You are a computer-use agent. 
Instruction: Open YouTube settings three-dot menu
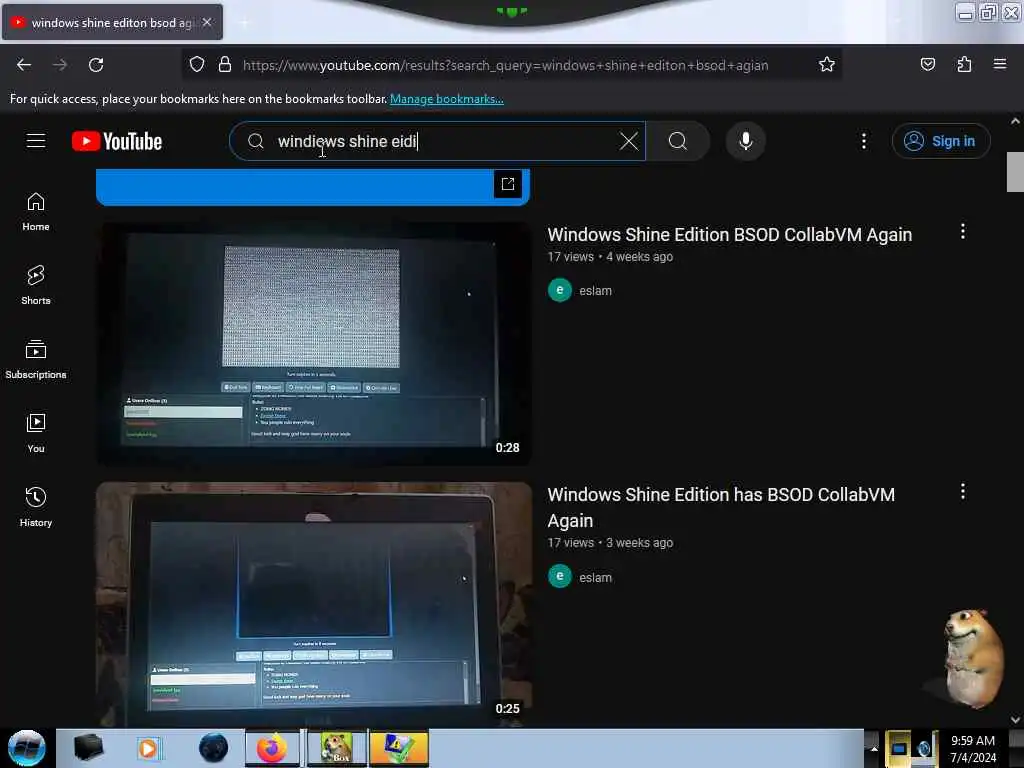click(x=864, y=141)
